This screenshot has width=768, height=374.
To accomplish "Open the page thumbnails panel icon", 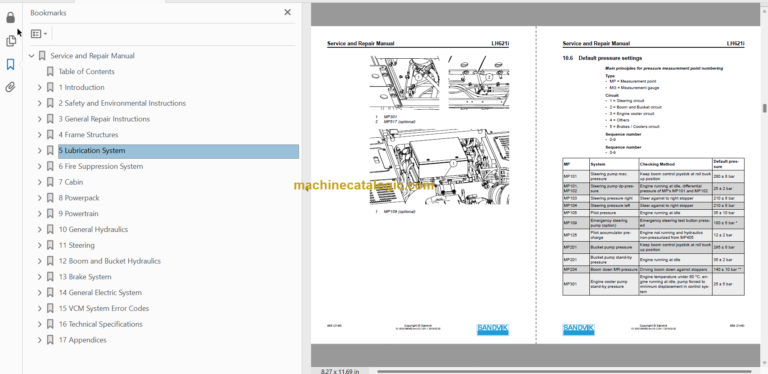I will pos(10,41).
